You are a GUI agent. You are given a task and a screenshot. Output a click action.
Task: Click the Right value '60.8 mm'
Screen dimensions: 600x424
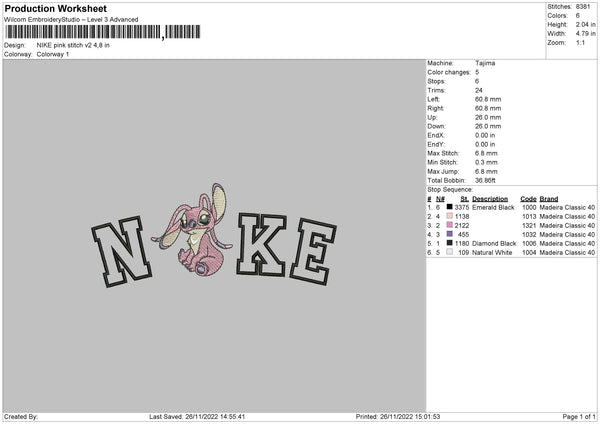click(488, 108)
